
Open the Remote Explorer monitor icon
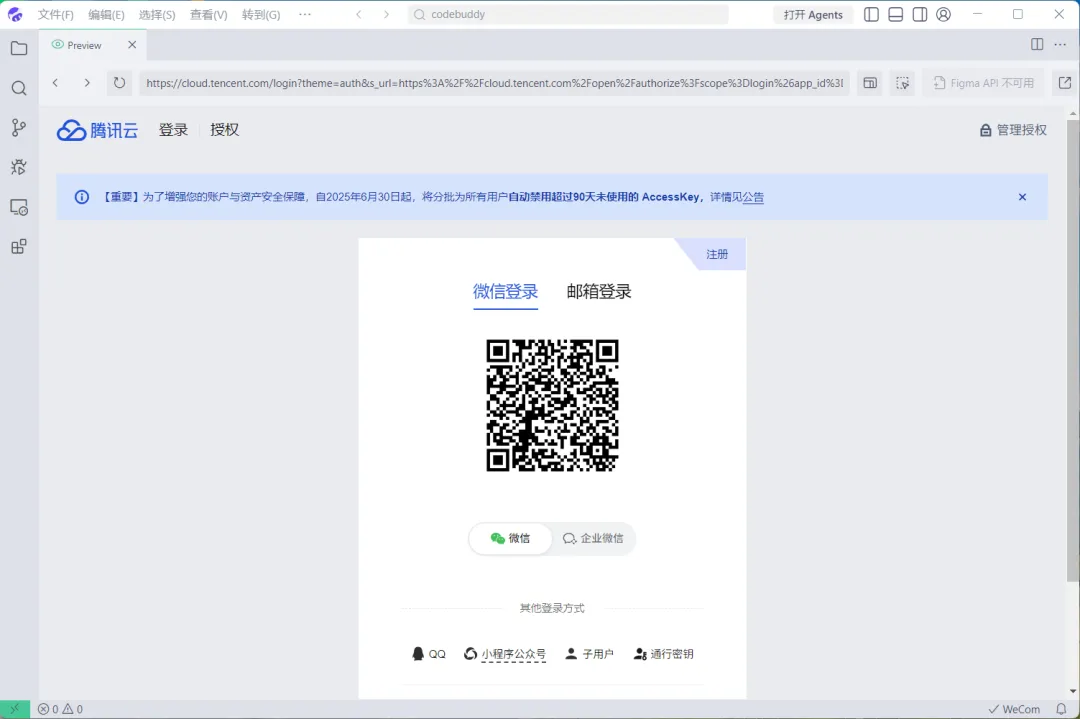point(19,207)
